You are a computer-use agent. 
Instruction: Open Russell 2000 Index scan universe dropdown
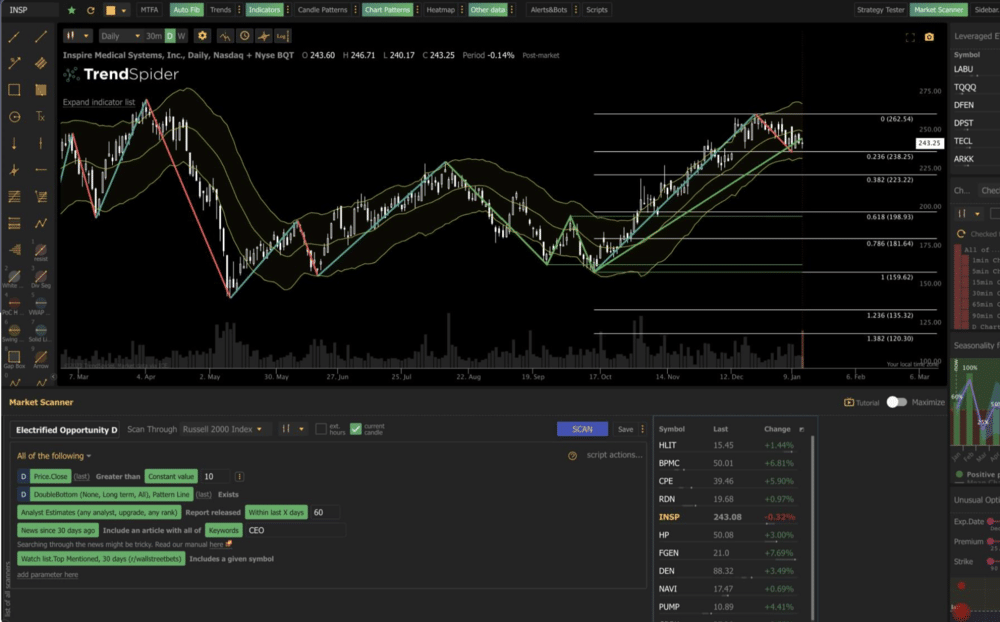[x=223, y=429]
